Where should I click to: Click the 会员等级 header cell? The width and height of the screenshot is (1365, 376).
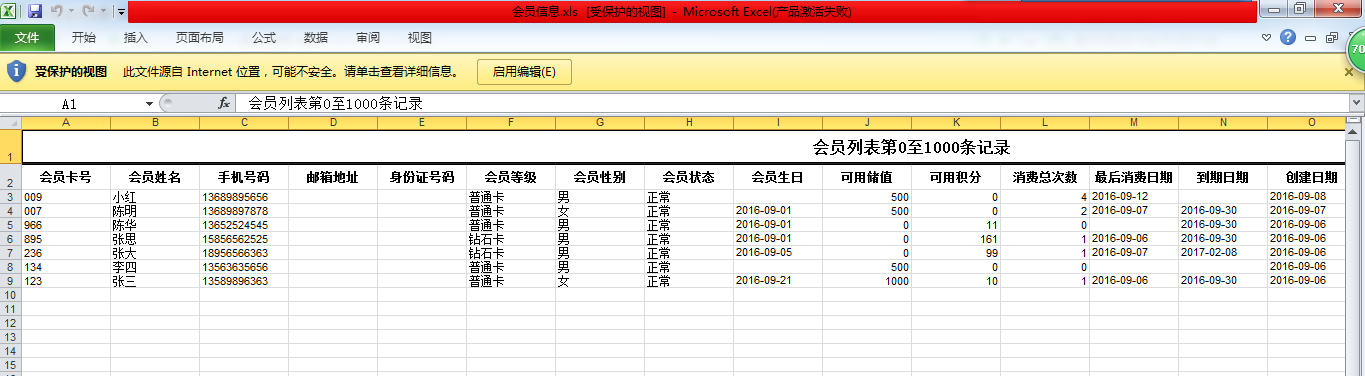[x=511, y=177]
